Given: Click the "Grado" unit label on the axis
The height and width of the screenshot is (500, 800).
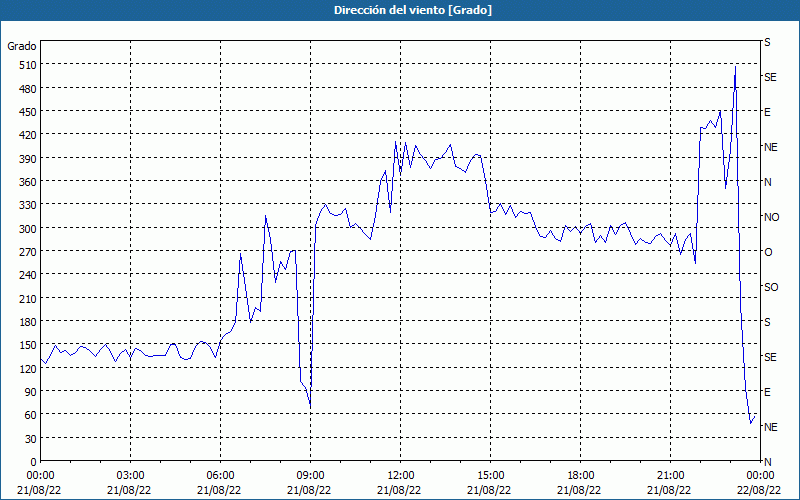Looking at the screenshot, I should coord(22,46).
